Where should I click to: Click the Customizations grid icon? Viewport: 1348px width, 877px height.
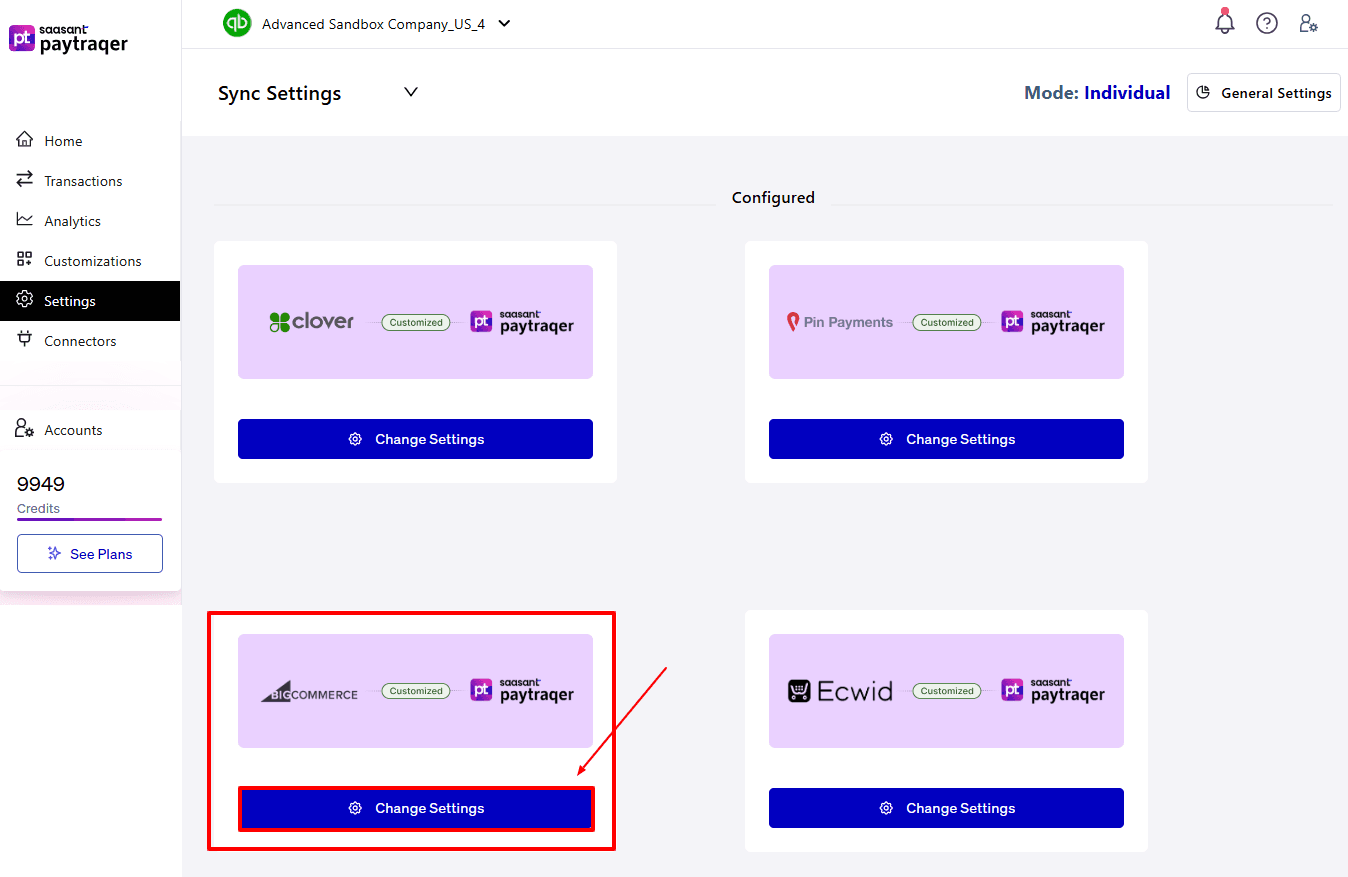tap(25, 260)
